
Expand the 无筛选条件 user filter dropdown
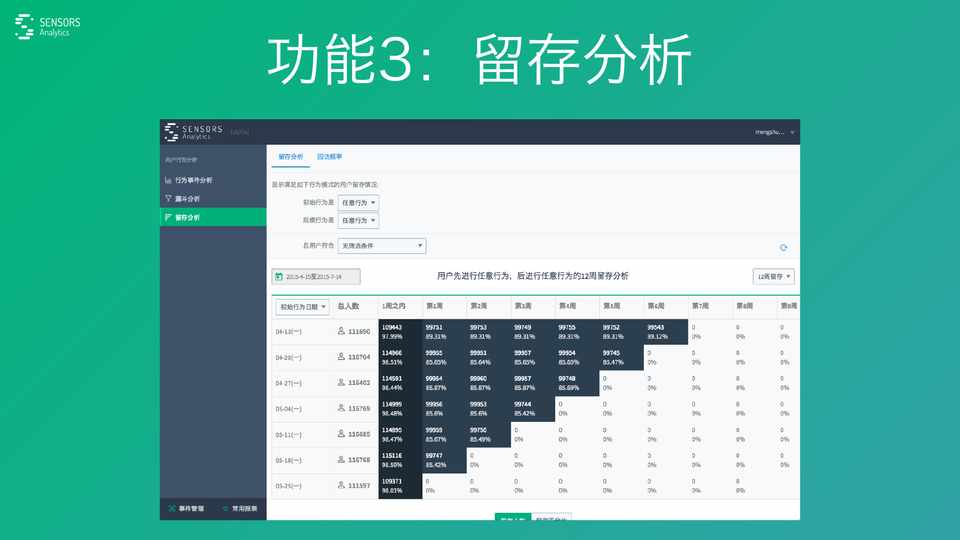[382, 245]
